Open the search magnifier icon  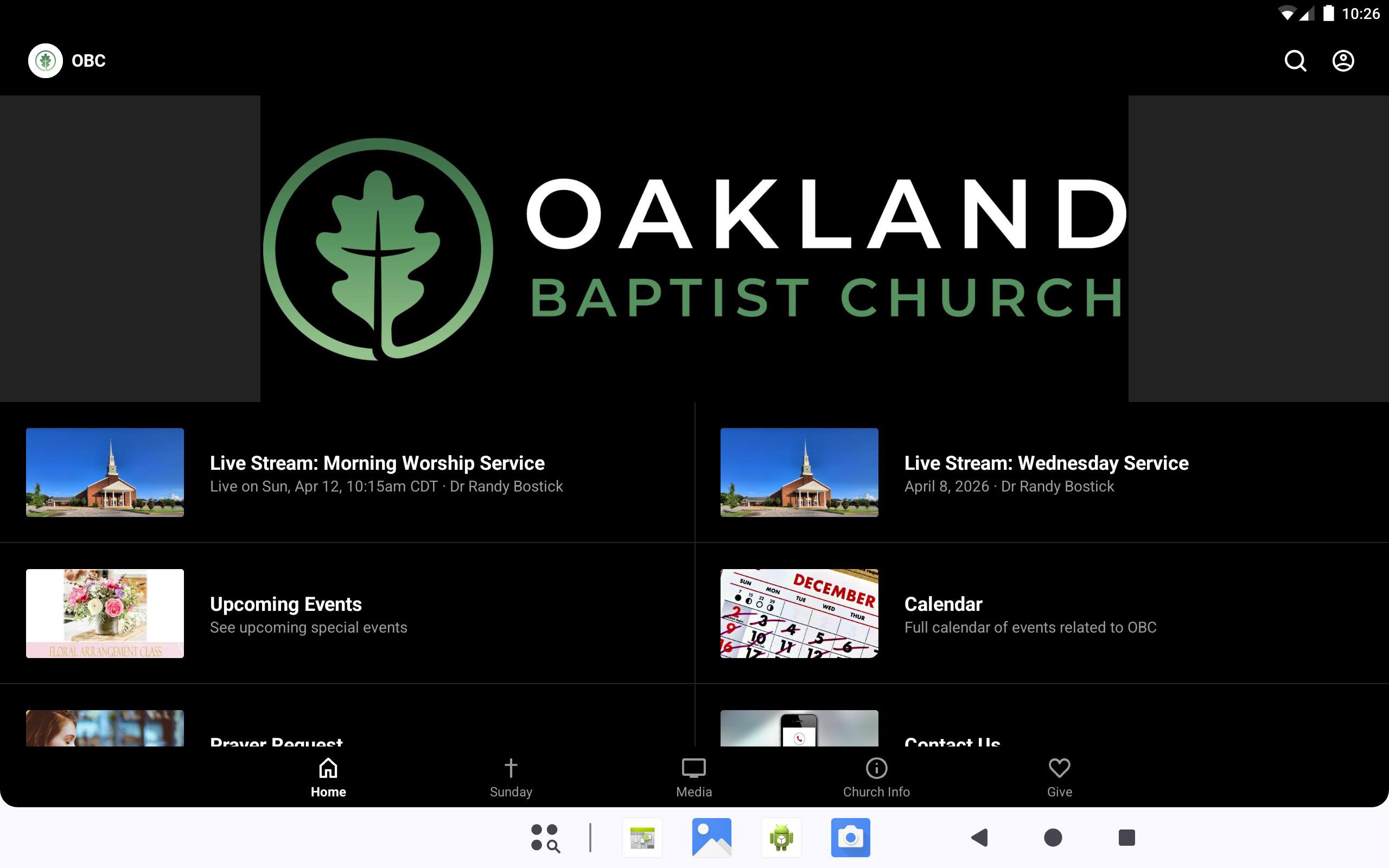pos(1295,61)
